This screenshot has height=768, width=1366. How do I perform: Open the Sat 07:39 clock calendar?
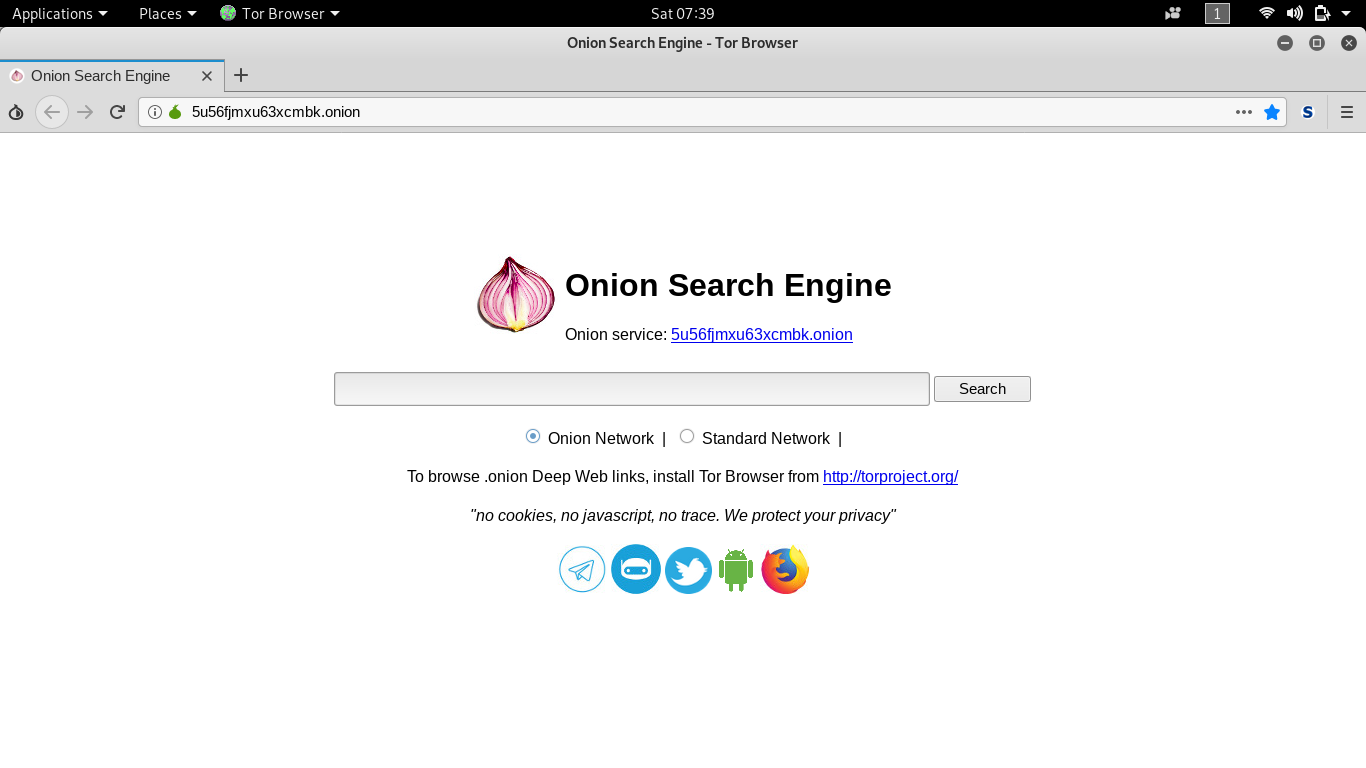(x=683, y=13)
